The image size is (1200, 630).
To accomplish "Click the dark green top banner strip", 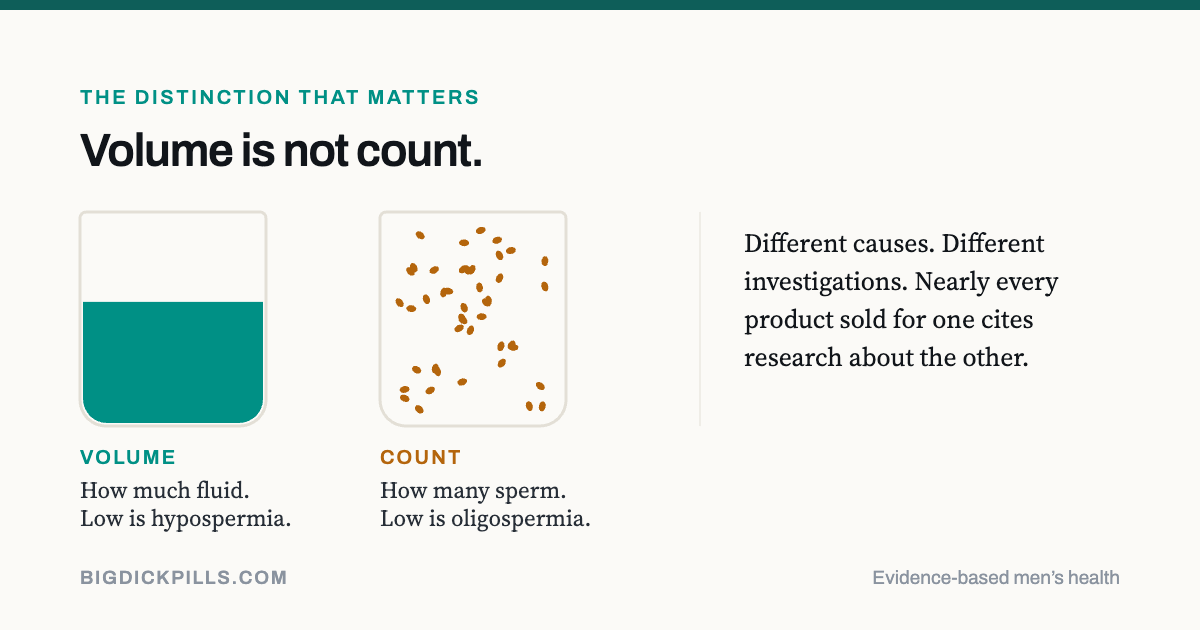I will [600, 5].
